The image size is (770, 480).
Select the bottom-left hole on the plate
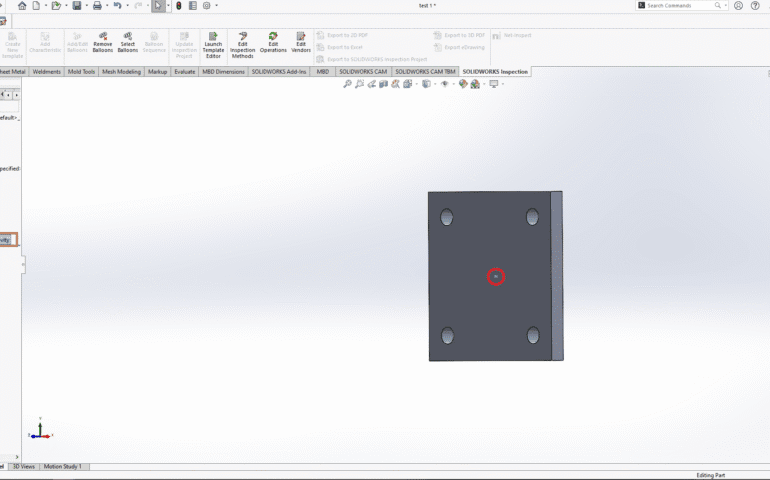[x=447, y=336]
